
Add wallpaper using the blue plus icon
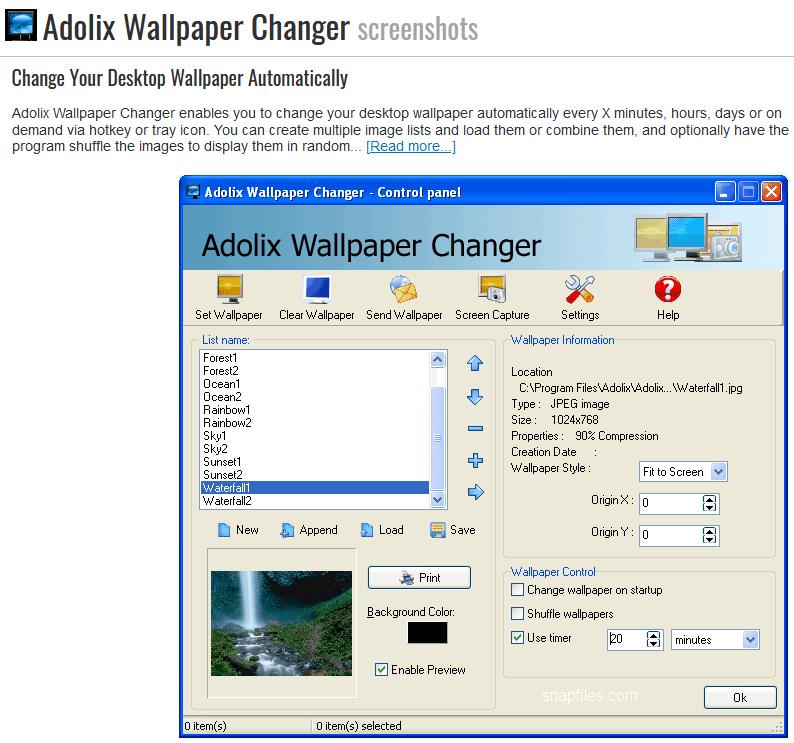click(475, 460)
